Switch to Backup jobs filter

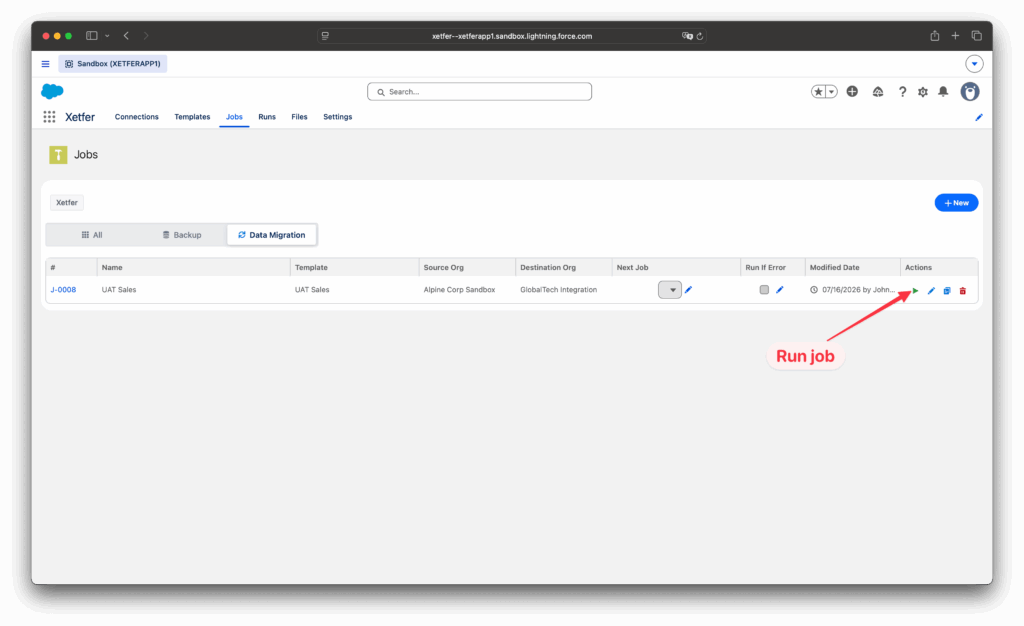coord(182,235)
